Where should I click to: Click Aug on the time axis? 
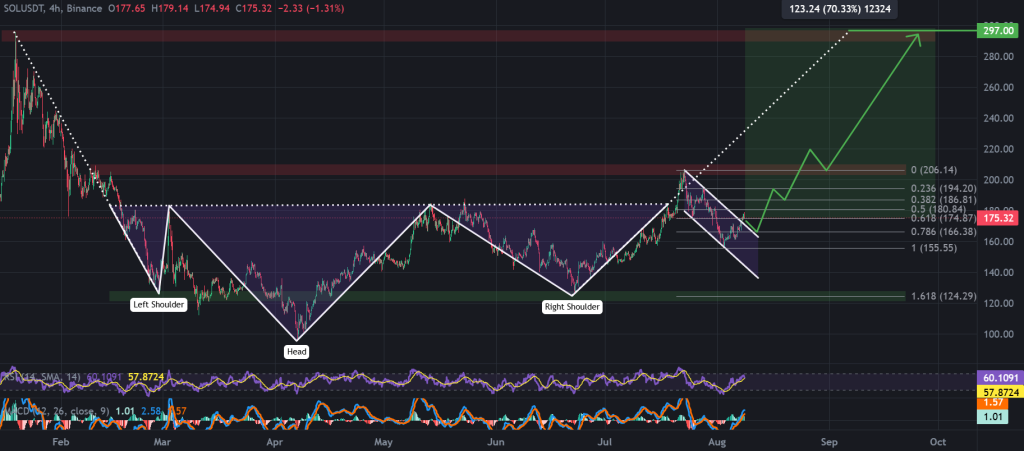tap(716, 441)
